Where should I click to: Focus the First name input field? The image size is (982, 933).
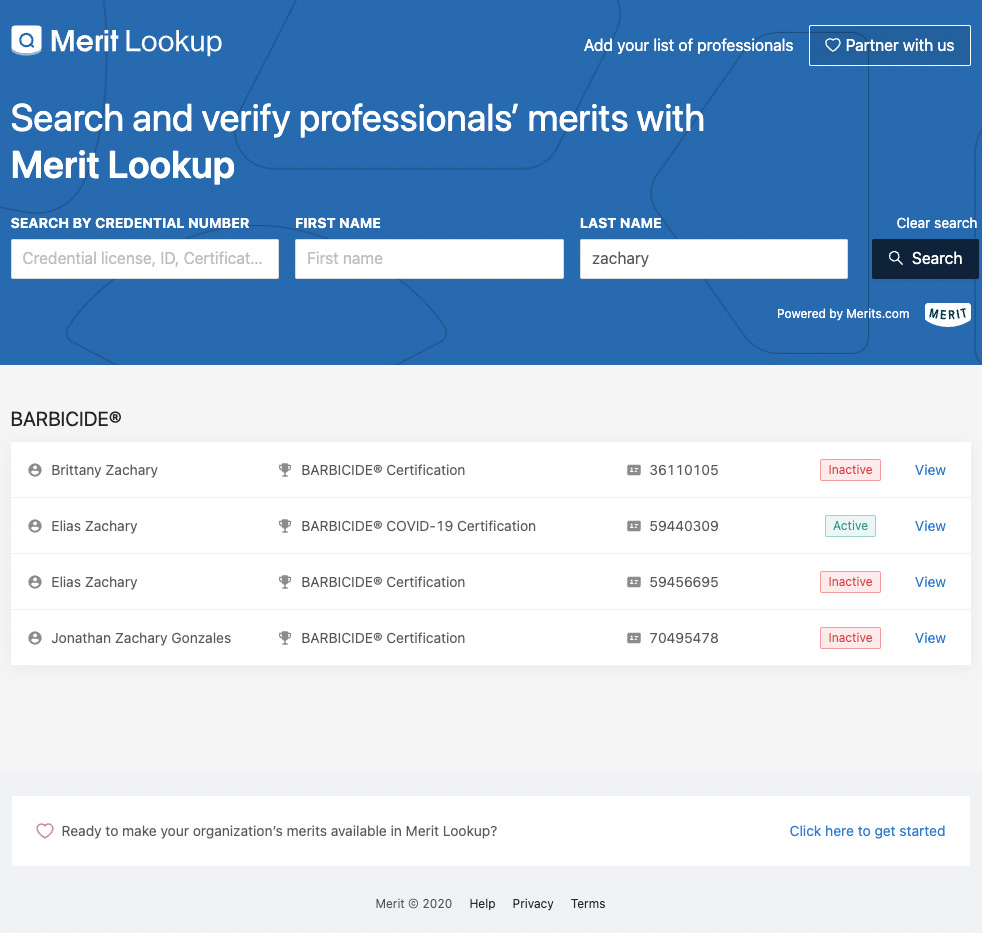(429, 259)
